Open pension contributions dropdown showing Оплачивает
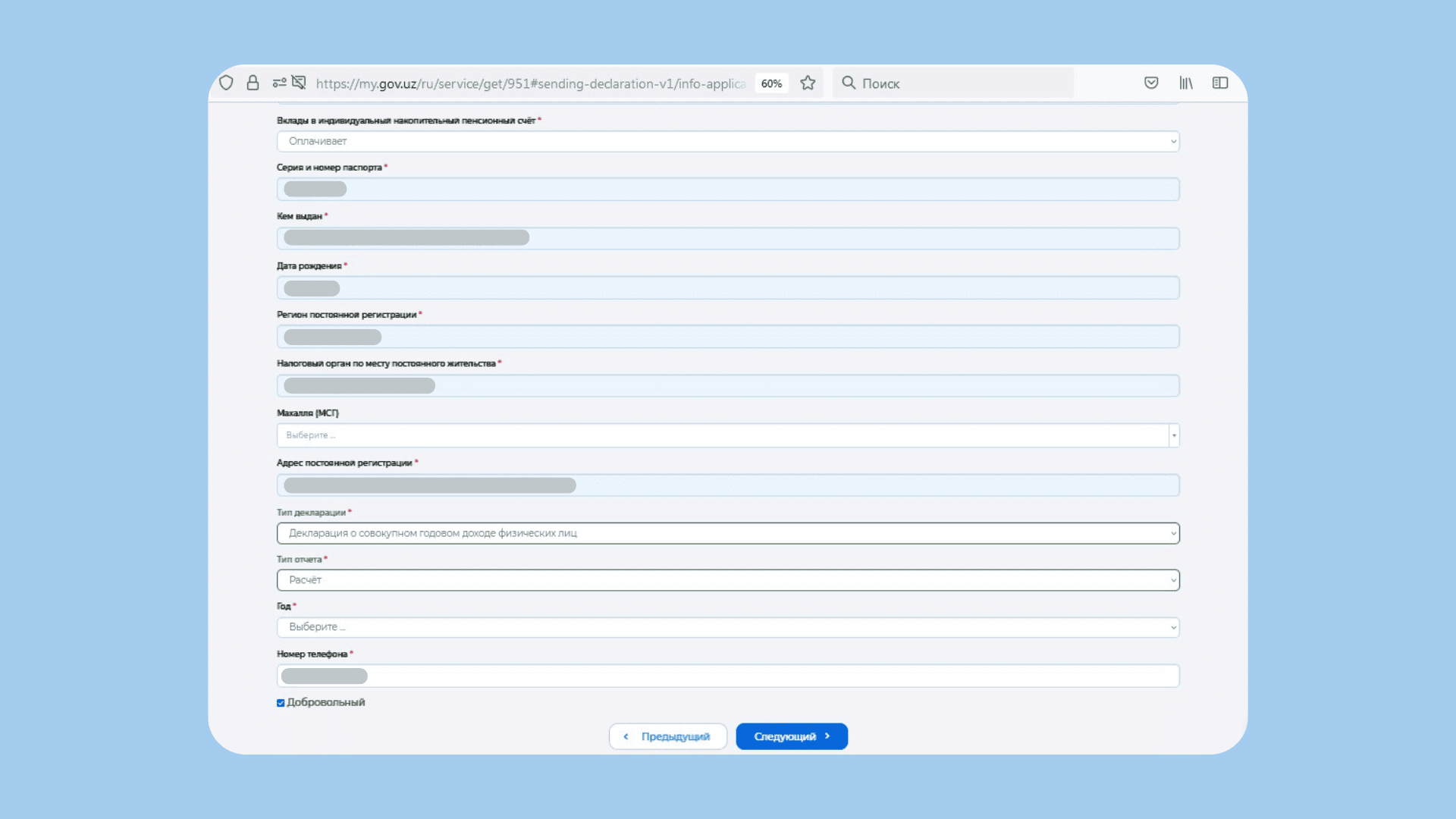Screen dimensions: 1456x819 (x=727, y=141)
